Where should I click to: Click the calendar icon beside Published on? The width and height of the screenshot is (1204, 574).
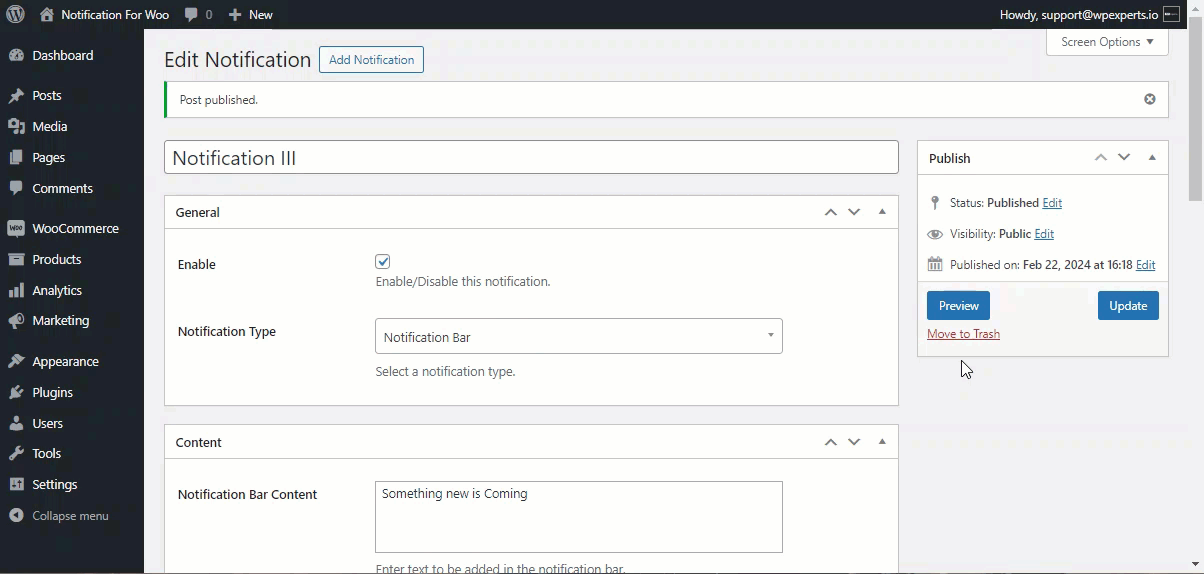coord(935,264)
